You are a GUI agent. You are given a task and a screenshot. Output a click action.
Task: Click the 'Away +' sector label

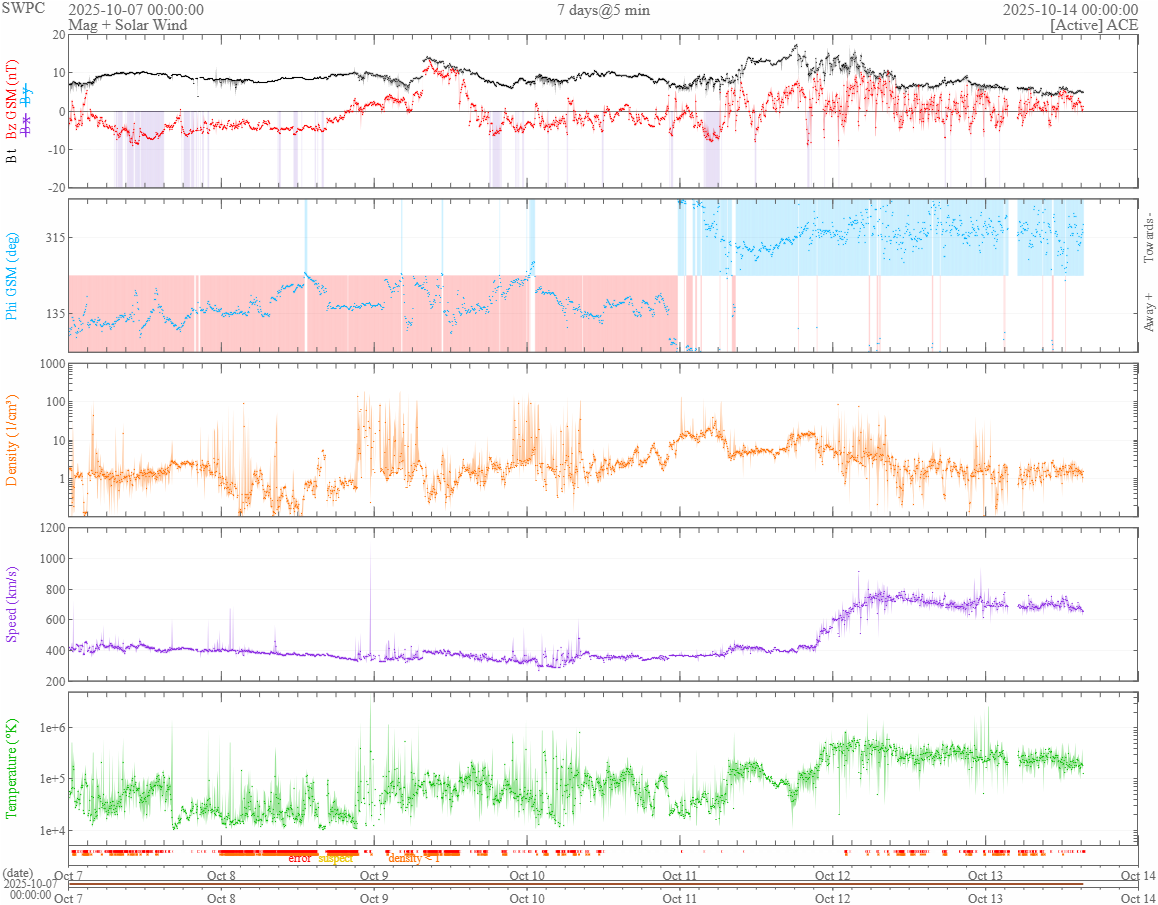click(1148, 313)
